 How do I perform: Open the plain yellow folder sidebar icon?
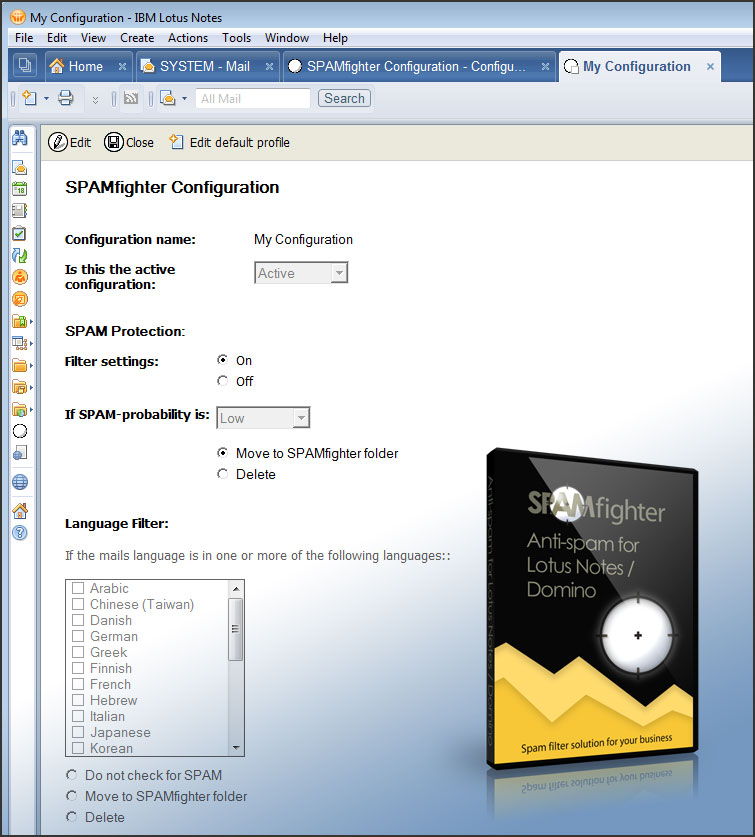[20, 366]
